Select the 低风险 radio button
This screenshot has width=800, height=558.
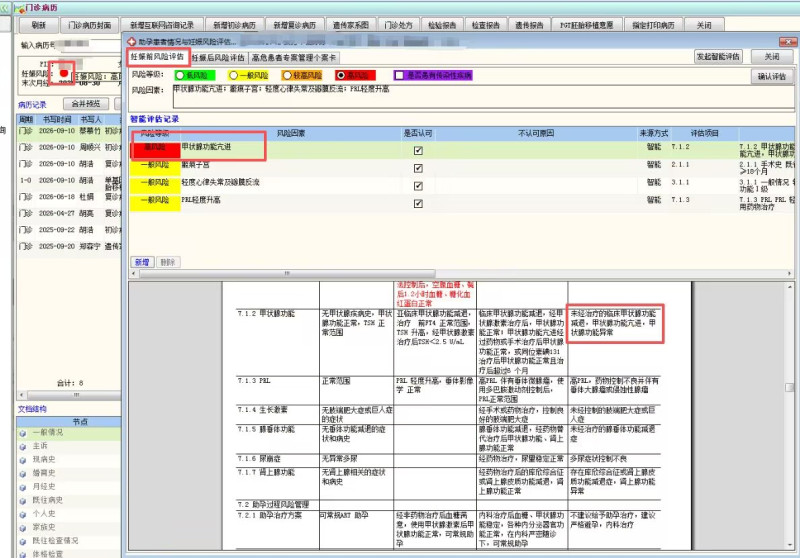click(x=180, y=75)
